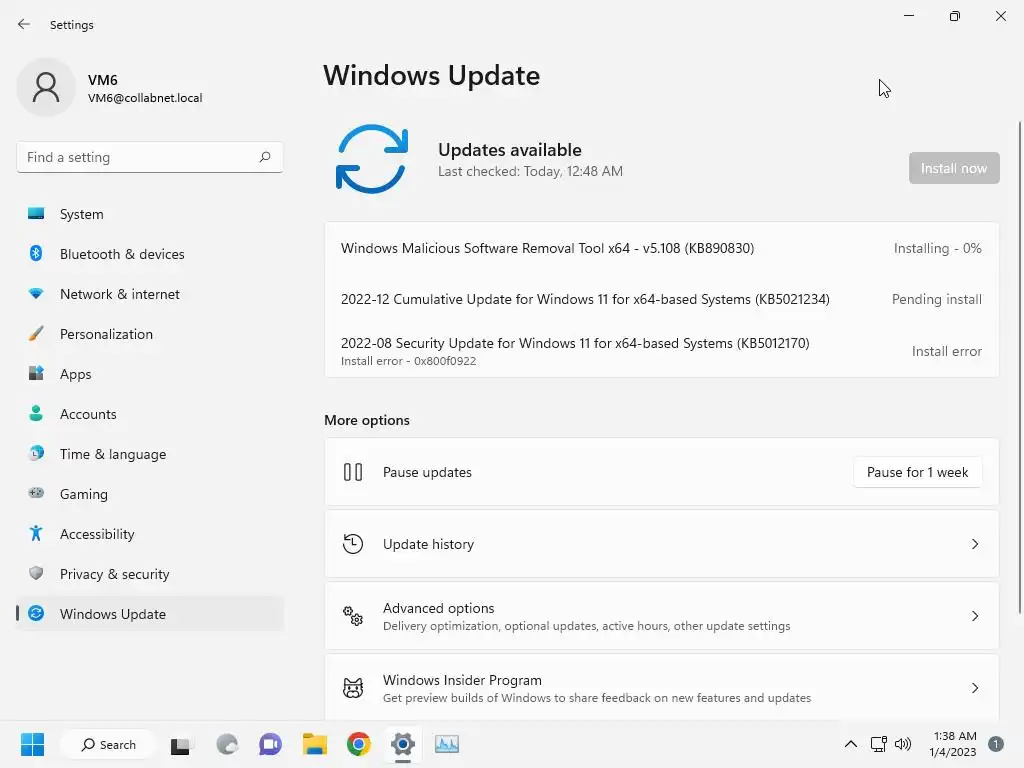Expand Windows Insider Program via its chevron
Screen dimensions: 1024x768
(974, 688)
